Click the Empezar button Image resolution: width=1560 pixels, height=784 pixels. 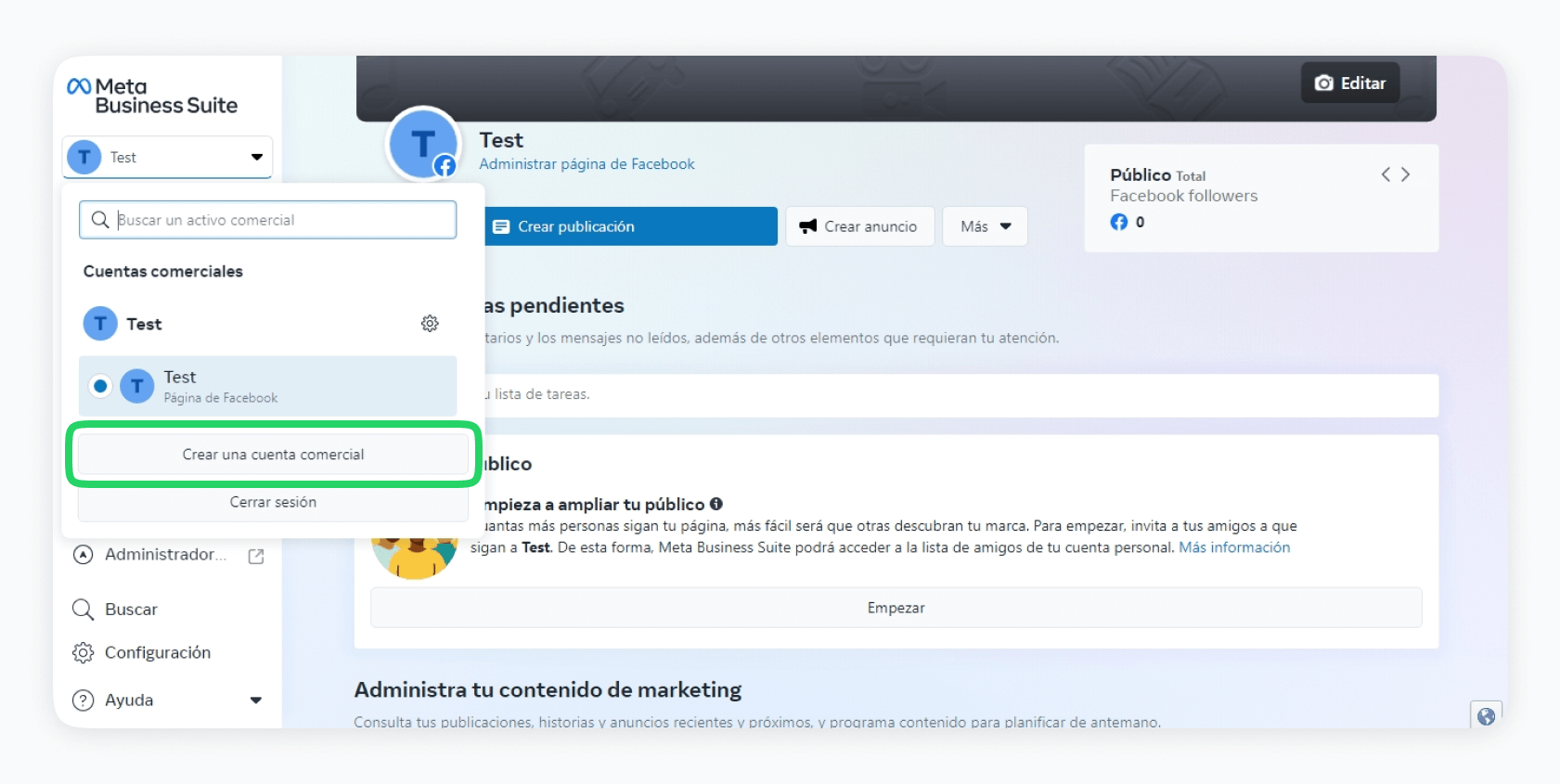[896, 608]
